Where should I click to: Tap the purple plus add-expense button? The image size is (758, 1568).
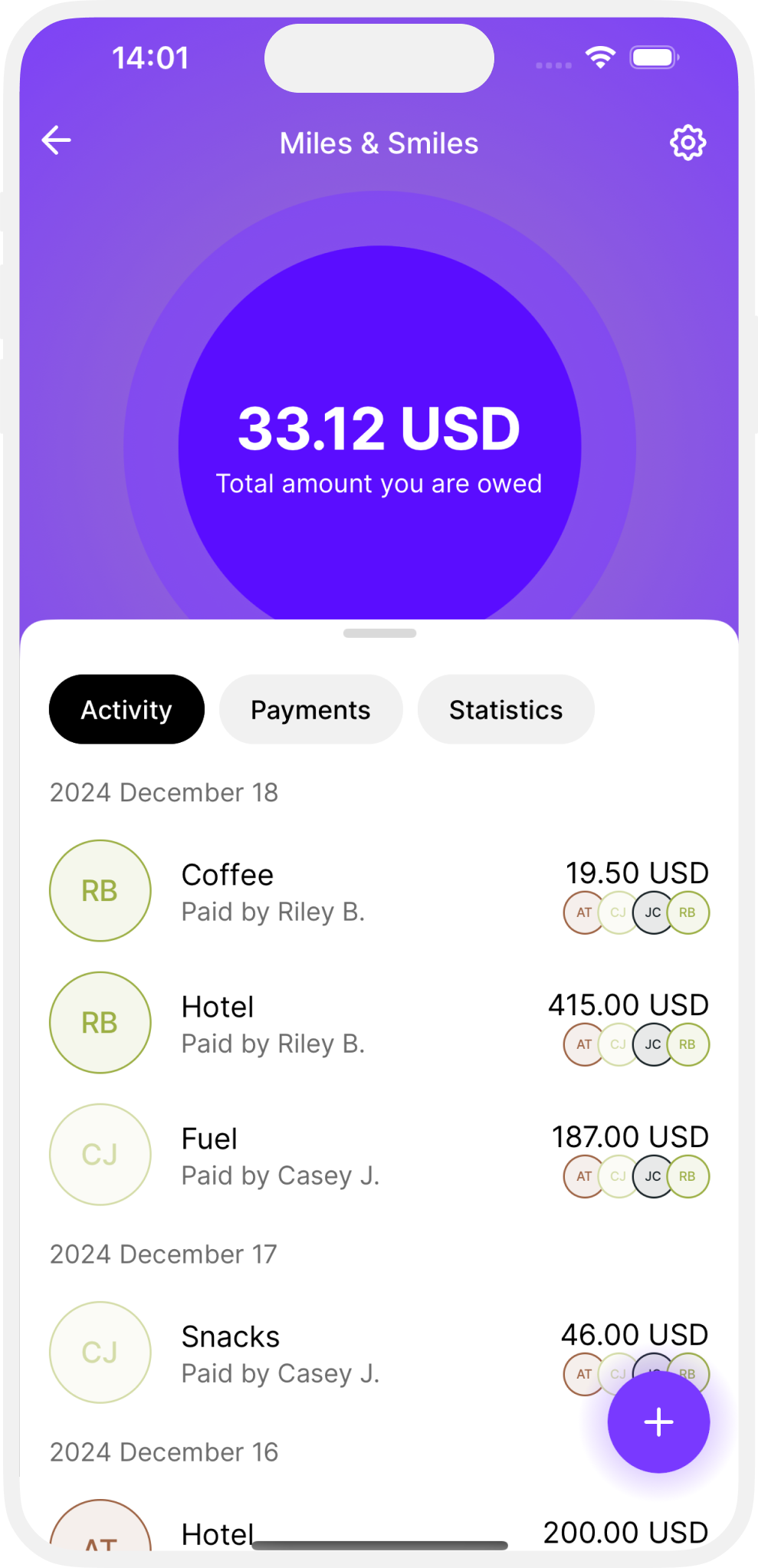coord(658,1422)
